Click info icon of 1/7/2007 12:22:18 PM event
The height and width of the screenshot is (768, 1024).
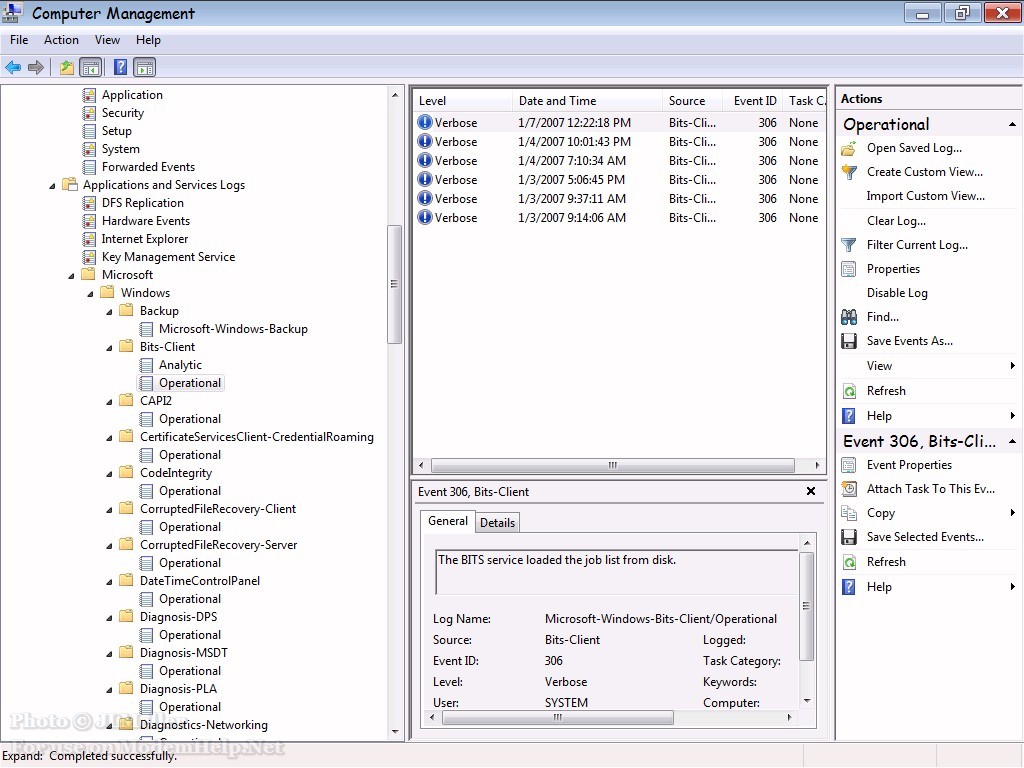[425, 122]
